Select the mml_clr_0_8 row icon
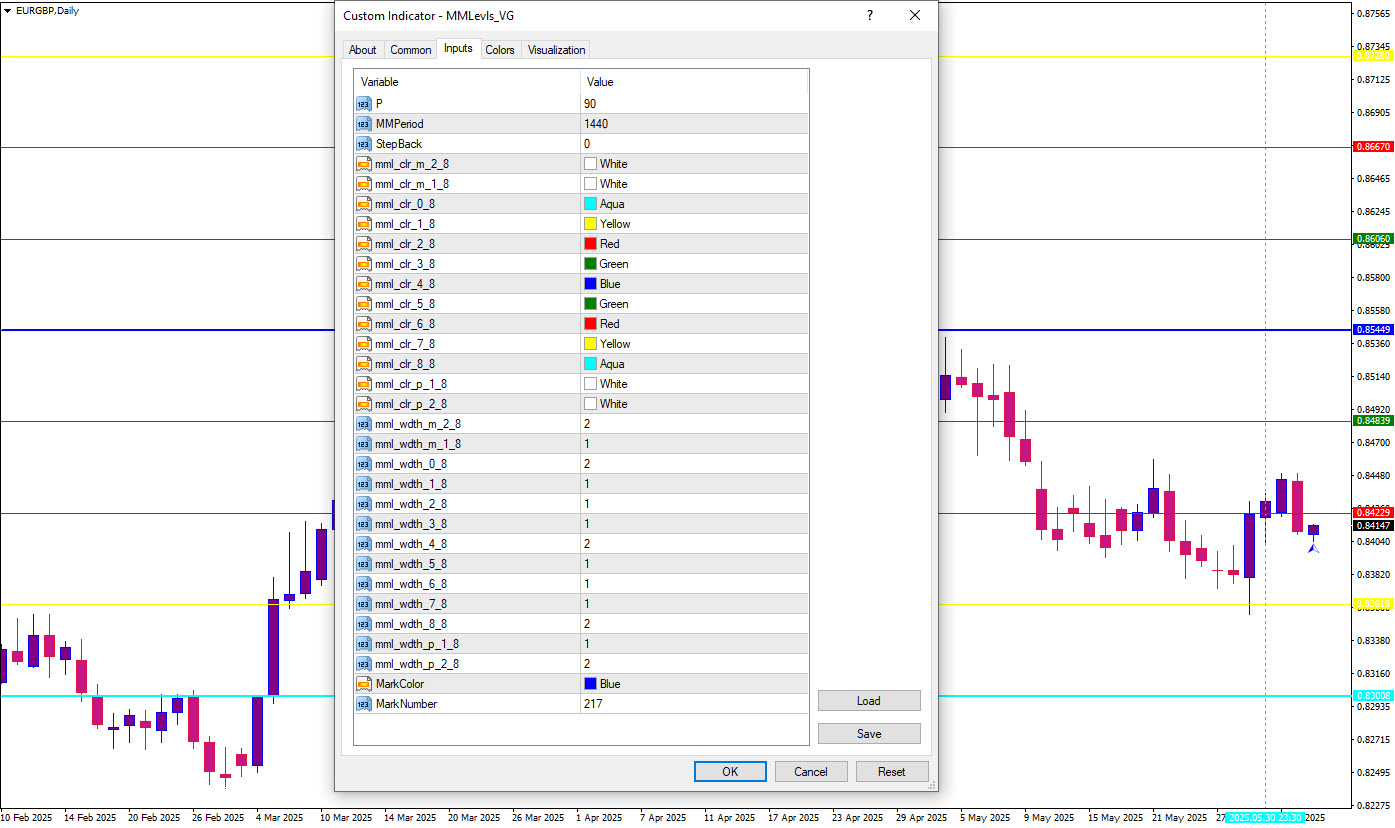 [x=364, y=204]
